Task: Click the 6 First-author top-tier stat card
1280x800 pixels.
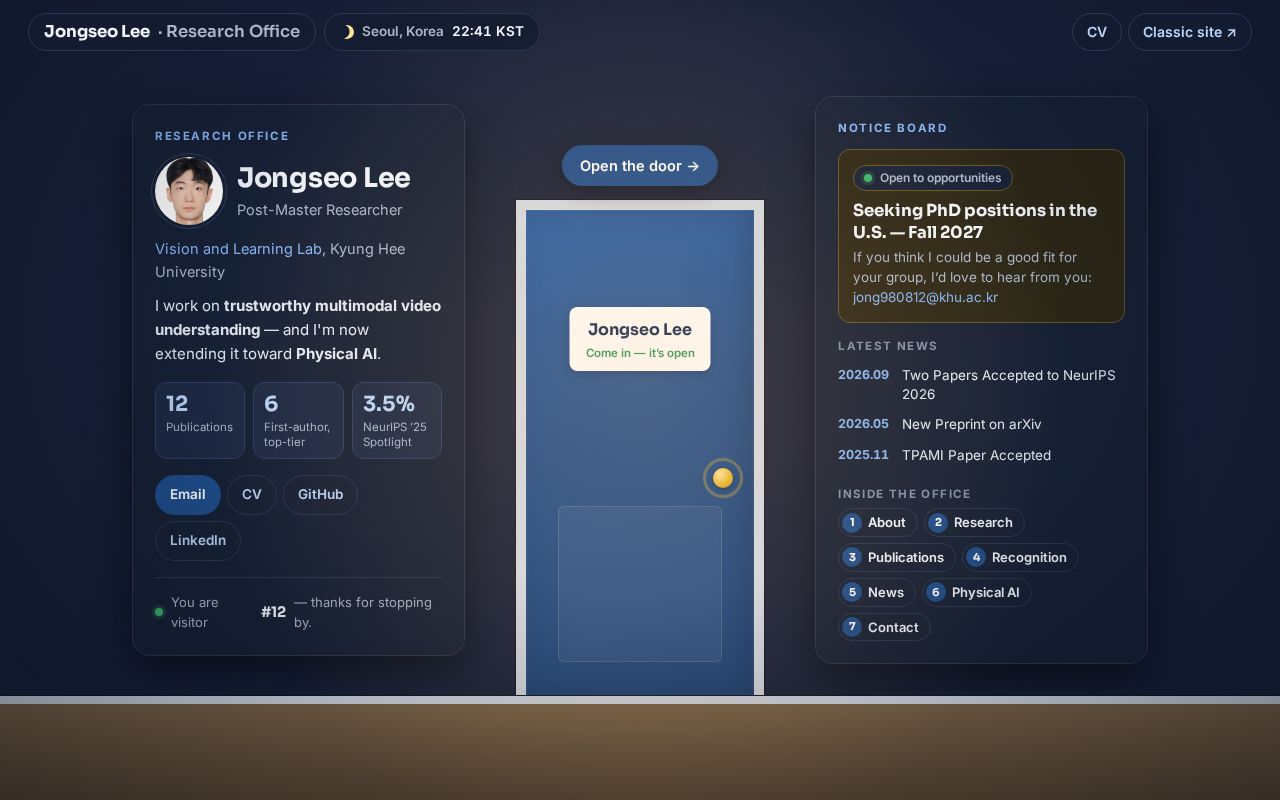Action: [298, 420]
